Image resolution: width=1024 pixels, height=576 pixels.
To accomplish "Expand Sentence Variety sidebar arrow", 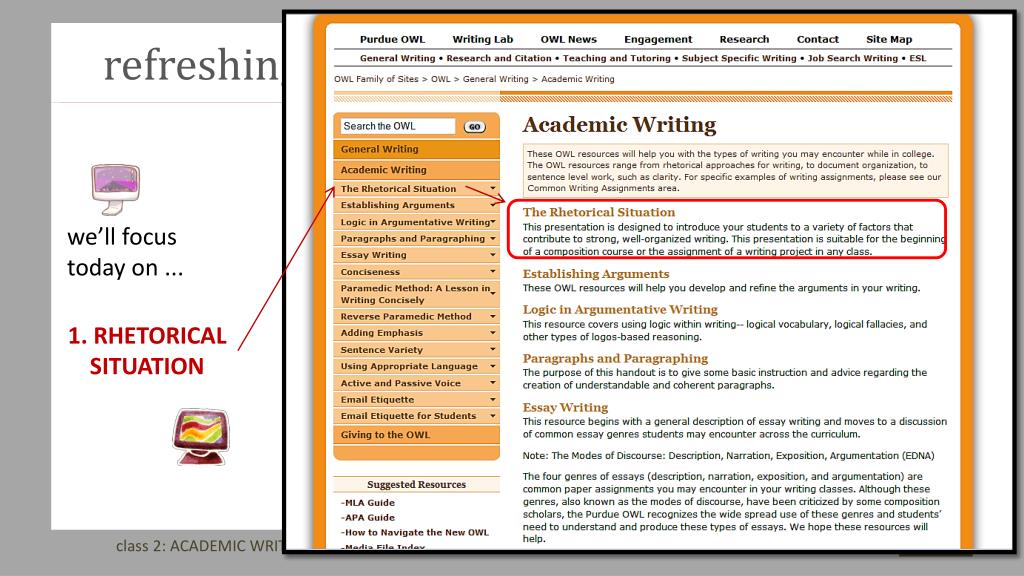I will (x=493, y=349).
